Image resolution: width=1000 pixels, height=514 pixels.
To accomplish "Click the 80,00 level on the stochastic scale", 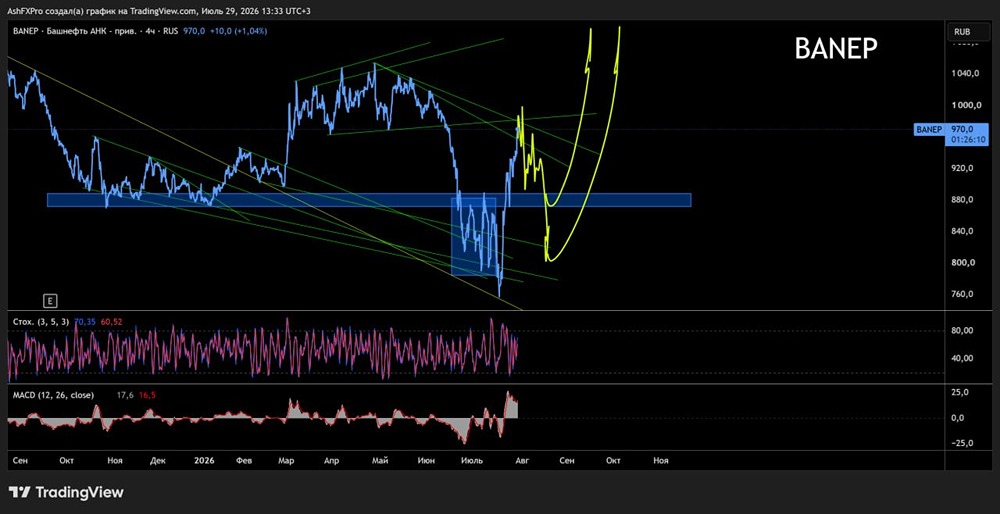I will click(x=966, y=330).
